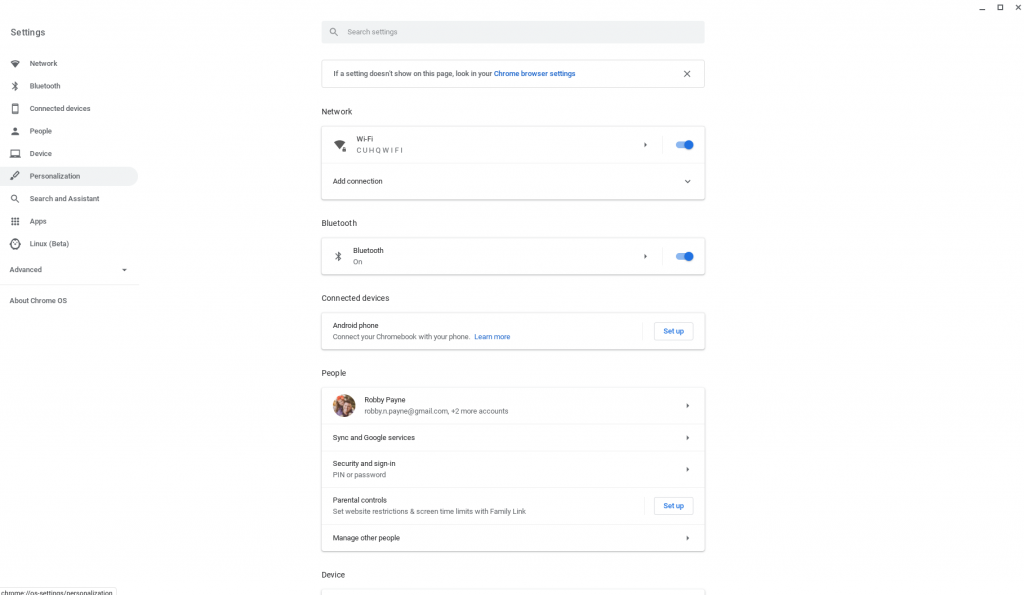Image resolution: width=1024 pixels, height=595 pixels.
Task: Expand the Advanced section in sidebar
Action: click(x=124, y=270)
